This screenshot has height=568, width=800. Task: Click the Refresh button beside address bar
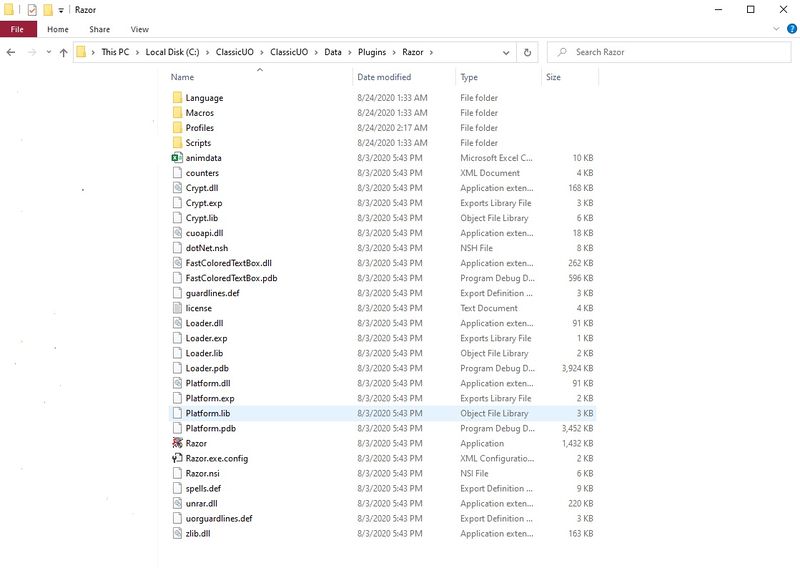pos(528,52)
